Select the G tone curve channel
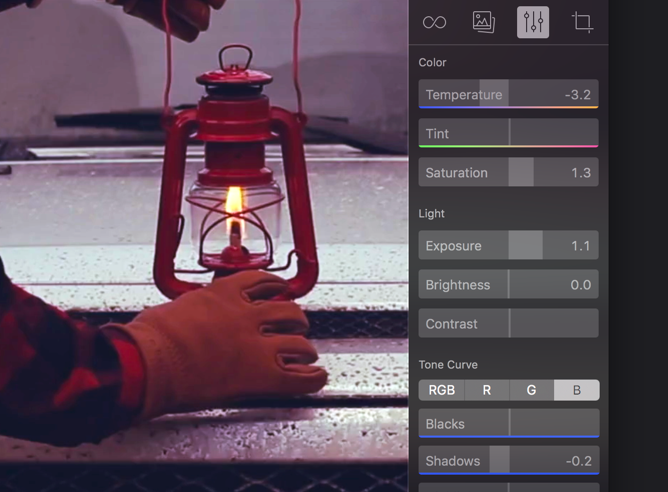 coord(531,390)
